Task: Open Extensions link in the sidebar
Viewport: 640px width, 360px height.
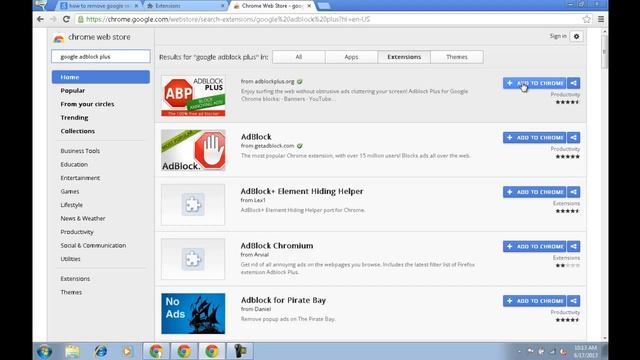Action: (75, 279)
